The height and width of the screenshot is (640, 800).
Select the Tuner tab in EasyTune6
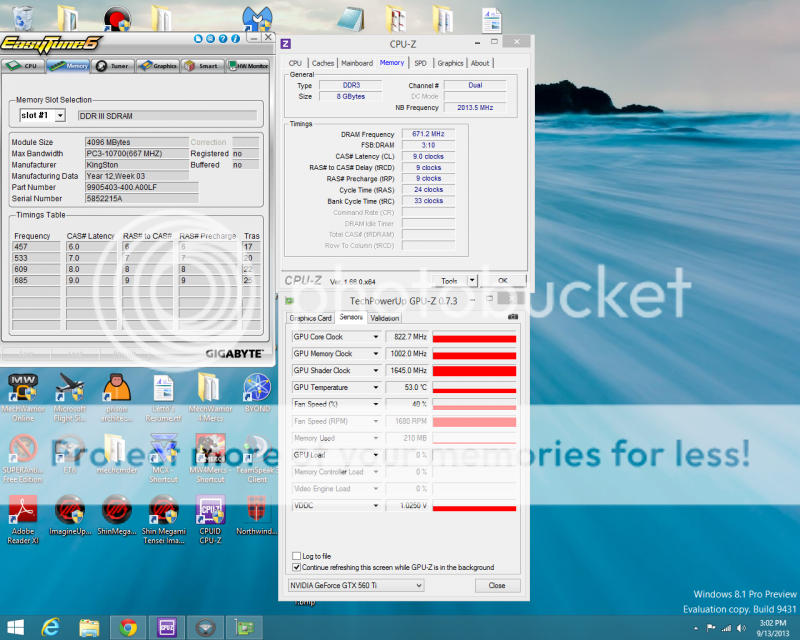[112, 66]
